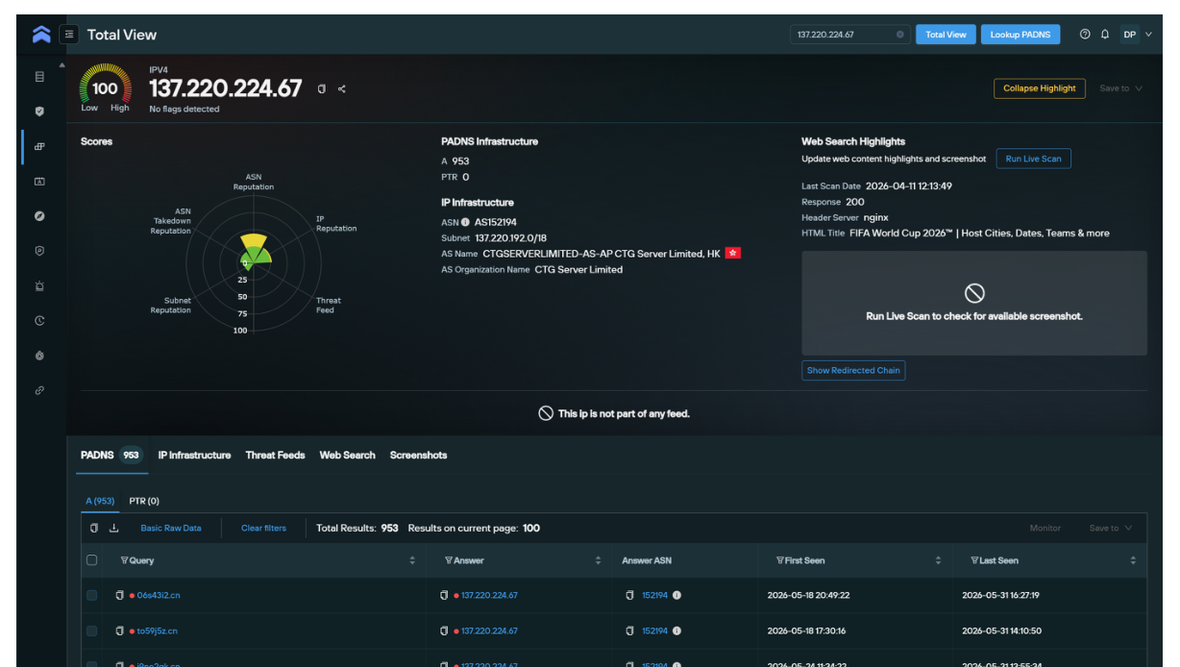Click the Monitor button above the table
Viewport: 1180px width, 667px height.
click(1045, 528)
